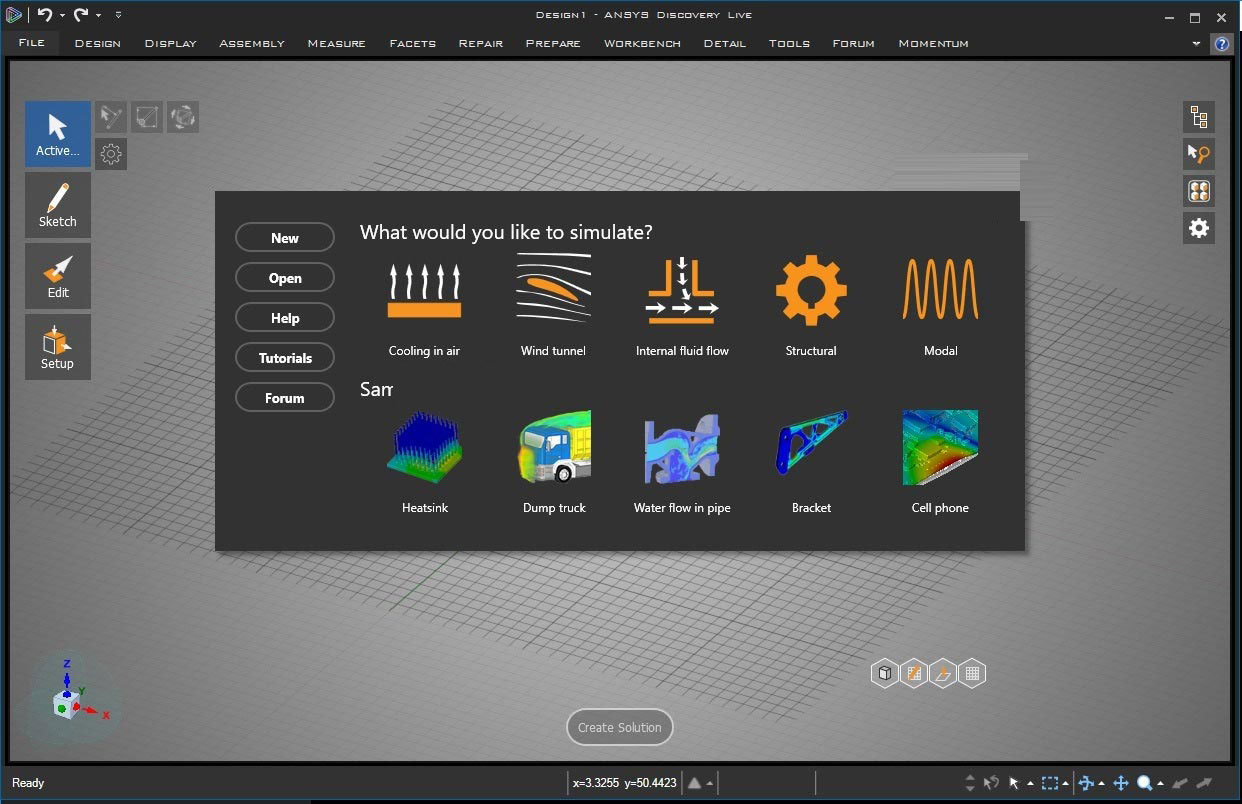Open the Setup tool

click(57, 347)
